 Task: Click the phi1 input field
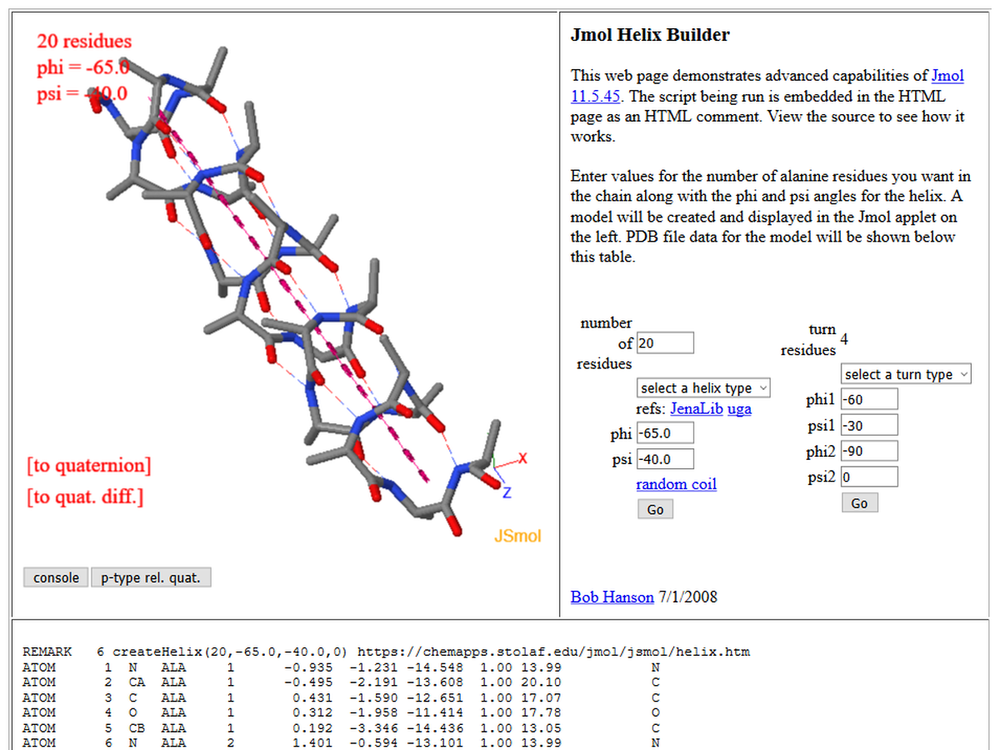pos(869,399)
